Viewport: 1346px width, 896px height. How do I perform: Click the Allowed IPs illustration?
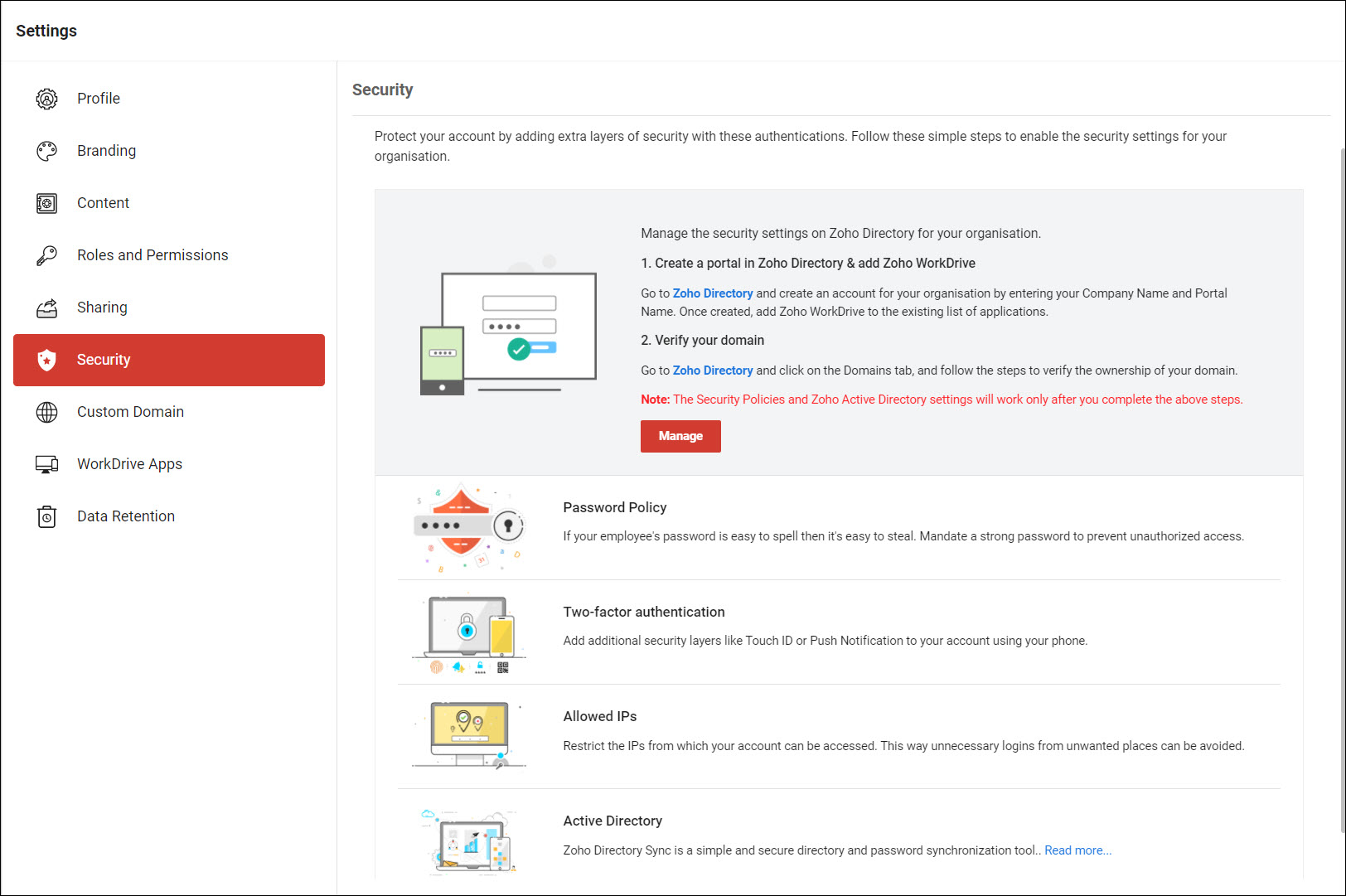click(470, 736)
